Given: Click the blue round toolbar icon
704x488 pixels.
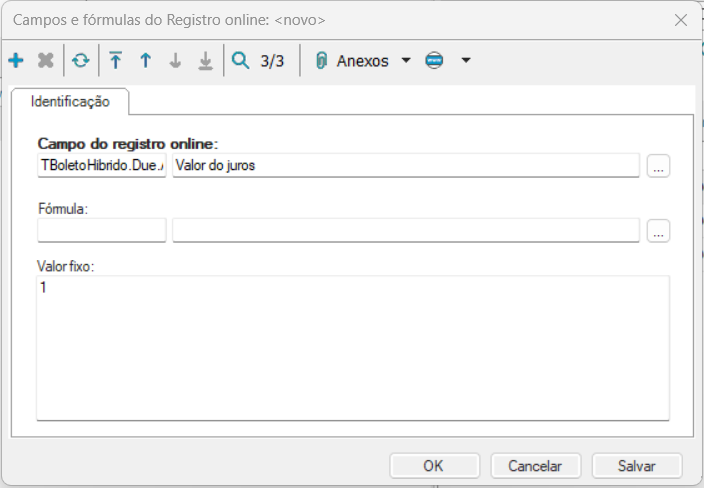Looking at the screenshot, I should point(434,60).
